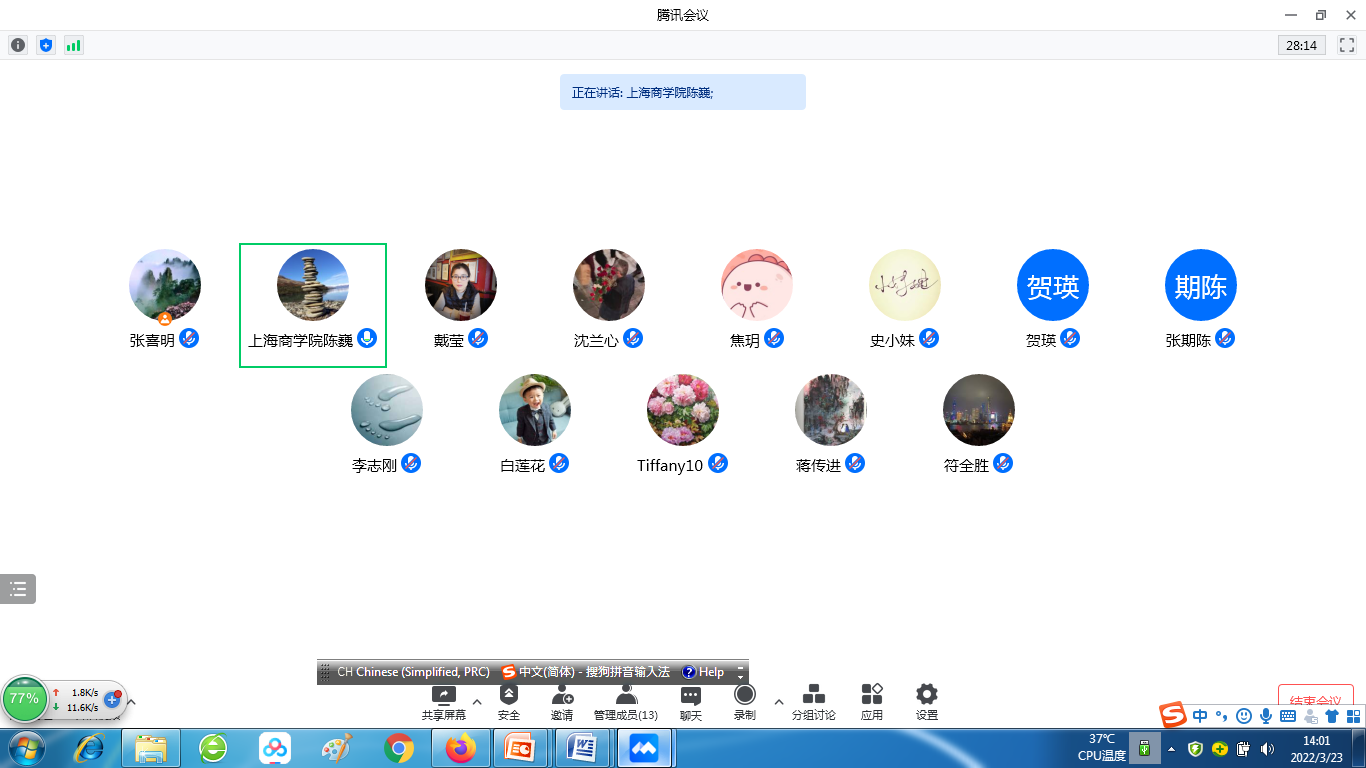Open the 安全 security menu
Screen dimensions: 1366x768
510,700
